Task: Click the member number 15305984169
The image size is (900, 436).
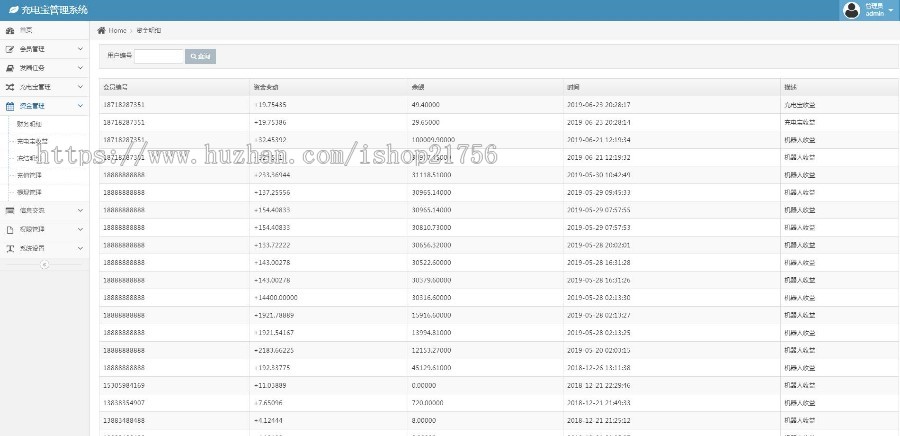Action: (x=124, y=386)
